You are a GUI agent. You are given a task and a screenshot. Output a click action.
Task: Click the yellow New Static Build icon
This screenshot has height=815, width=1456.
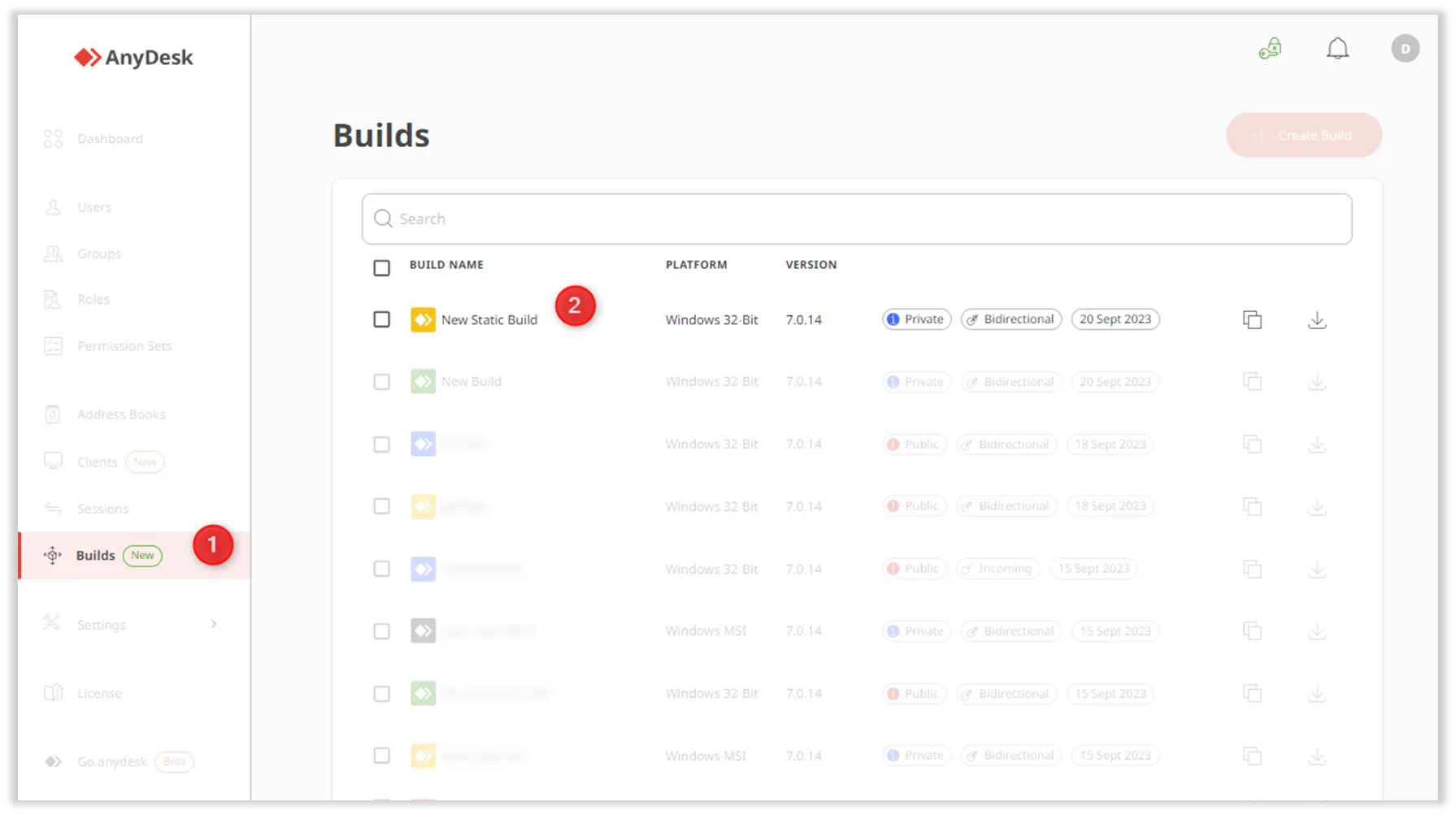(x=423, y=320)
